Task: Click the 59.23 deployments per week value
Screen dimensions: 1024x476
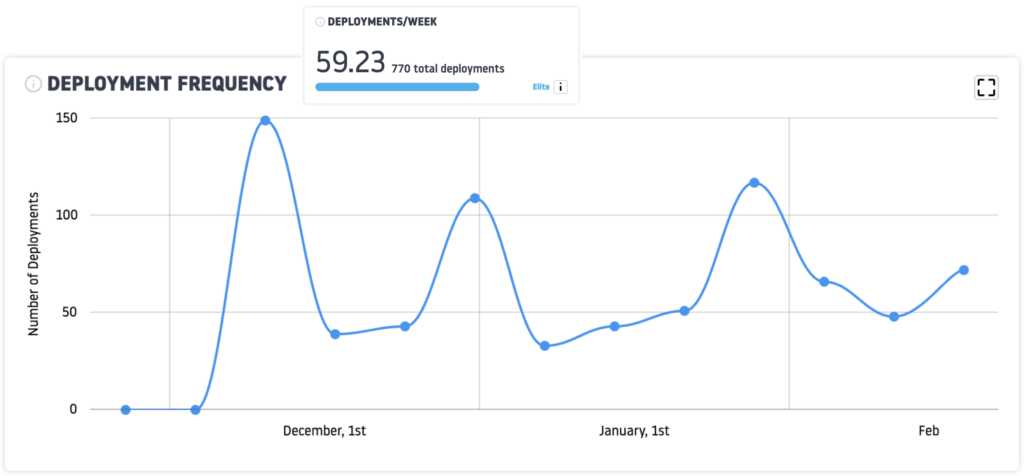Action: click(350, 62)
